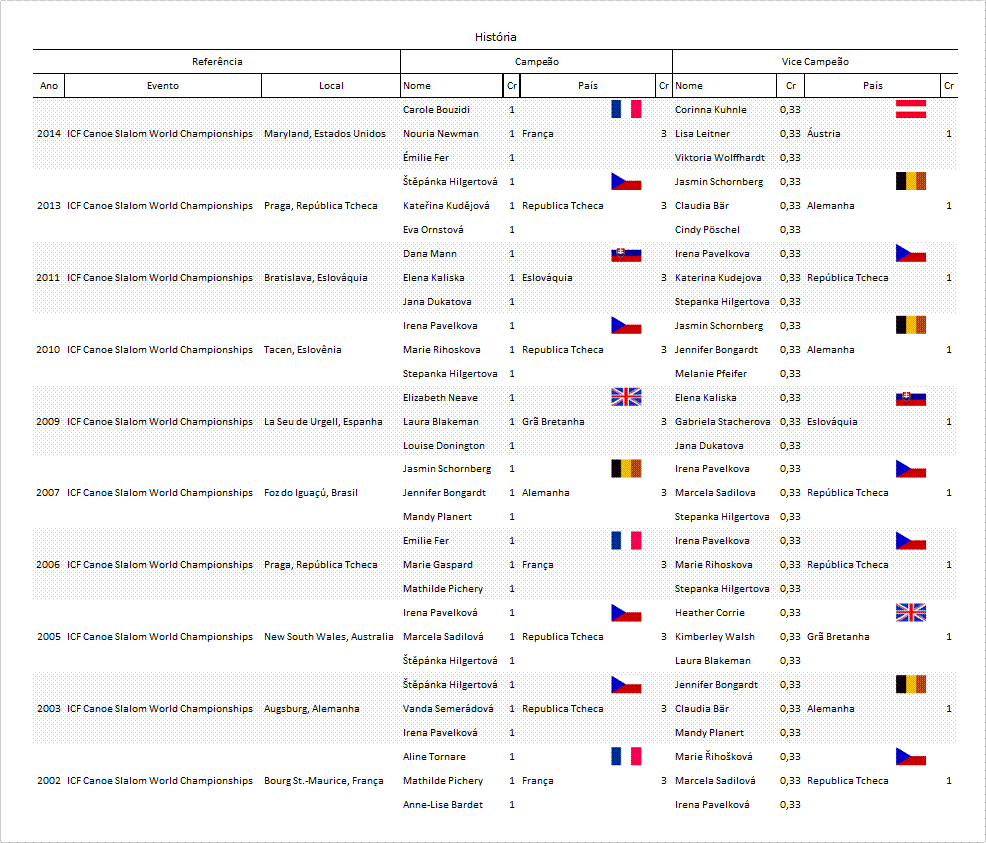Click the Áustria country cell
The width and height of the screenshot is (986, 843).
click(824, 133)
